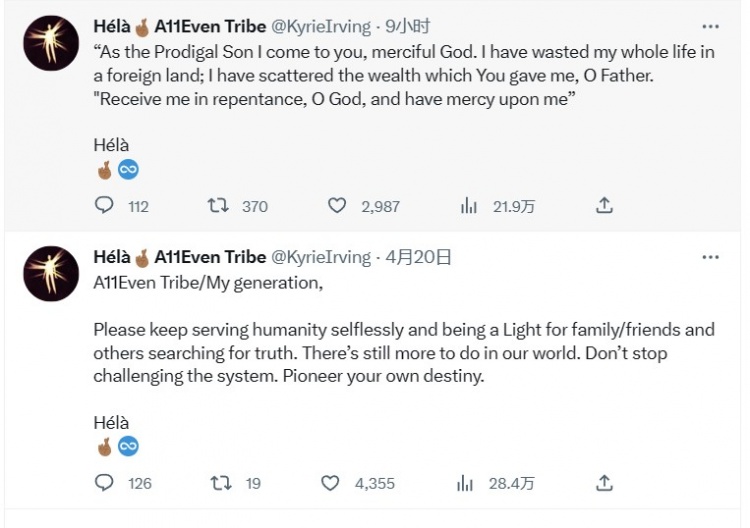This screenshot has height=528, width=750.
Task: Open more options on the first tweet
Action: [710, 27]
